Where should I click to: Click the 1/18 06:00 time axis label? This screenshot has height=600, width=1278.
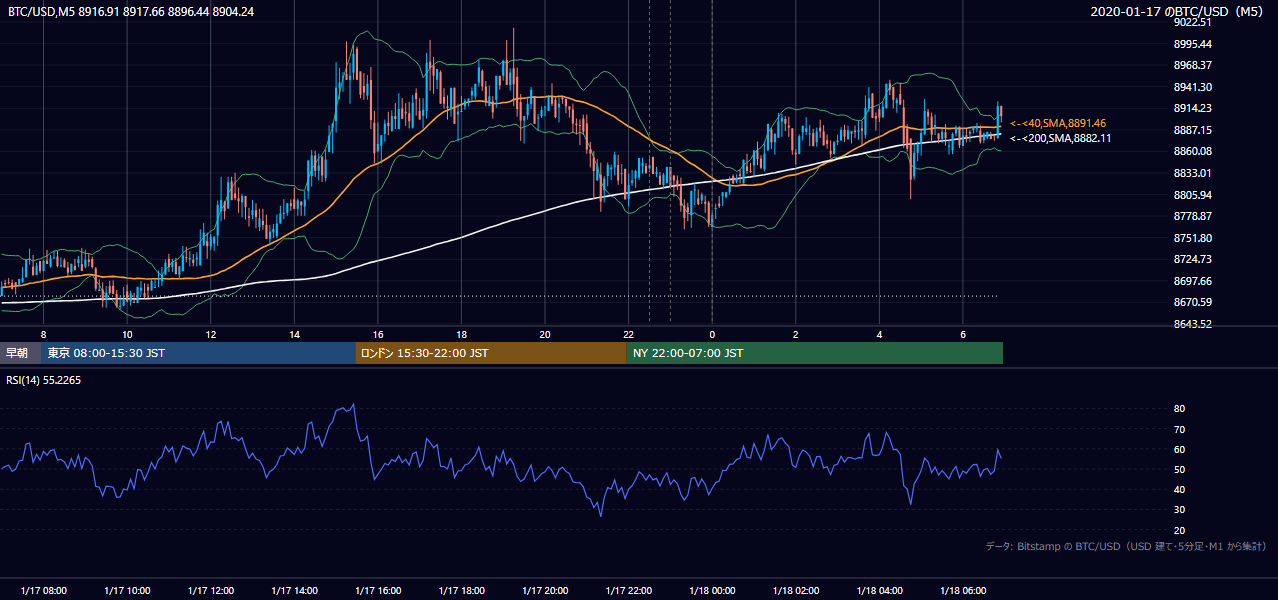962,591
